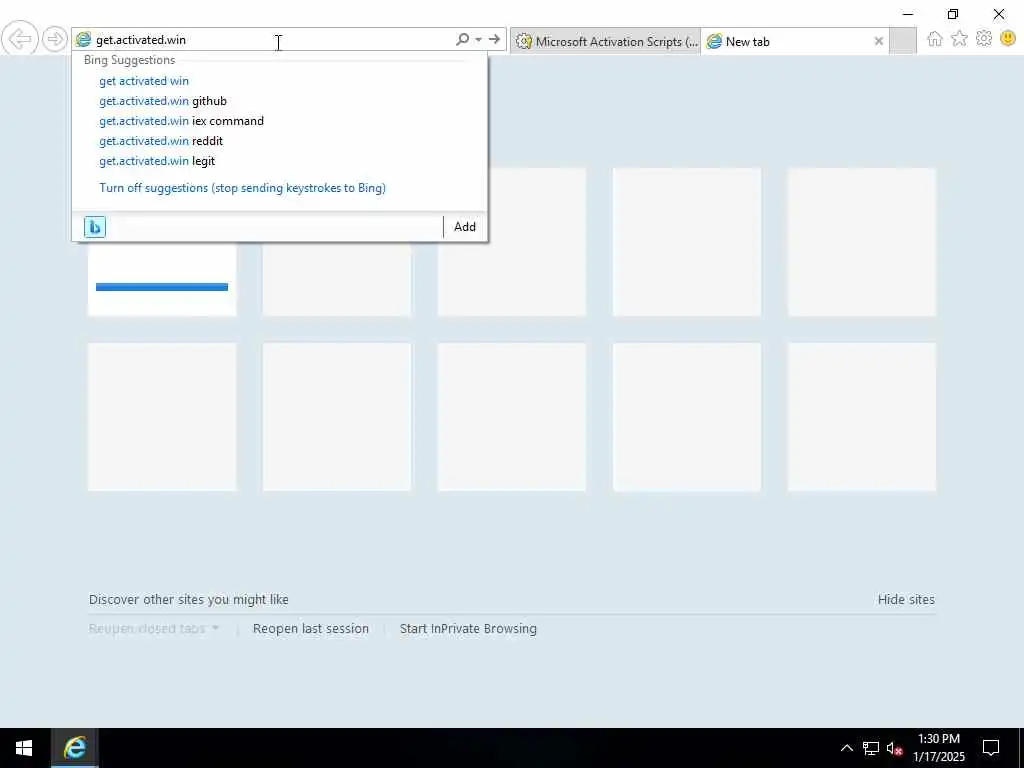Click the network status tray icon
The image size is (1024, 768).
(871, 748)
